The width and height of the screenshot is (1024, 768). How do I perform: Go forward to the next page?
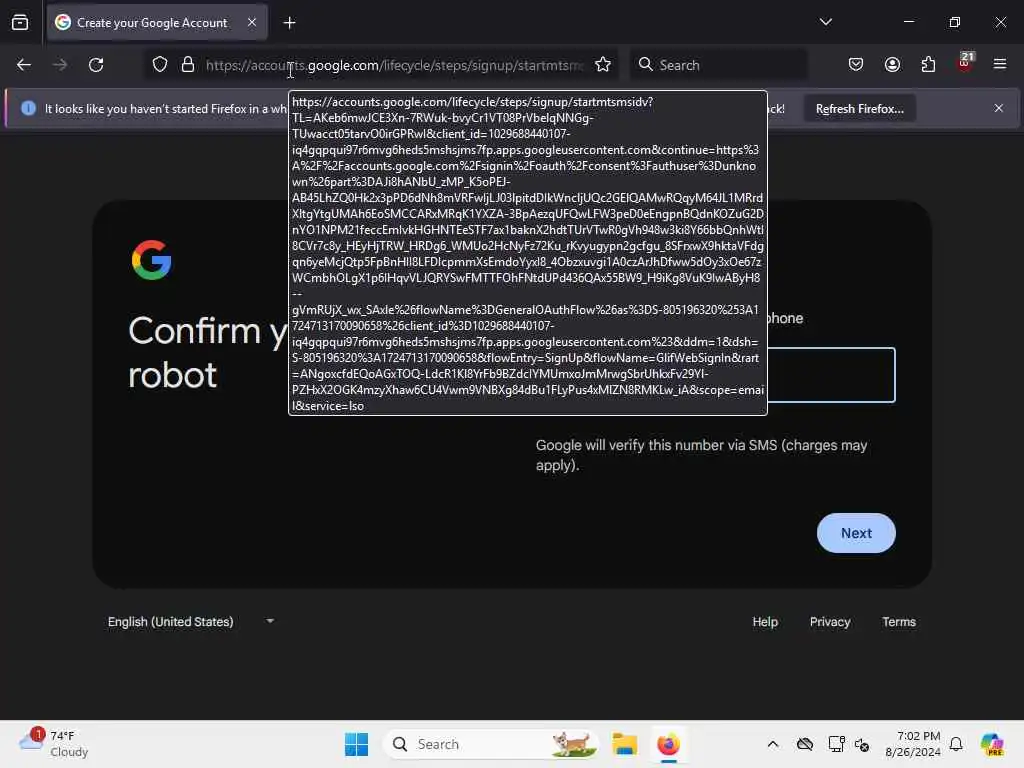(x=60, y=65)
